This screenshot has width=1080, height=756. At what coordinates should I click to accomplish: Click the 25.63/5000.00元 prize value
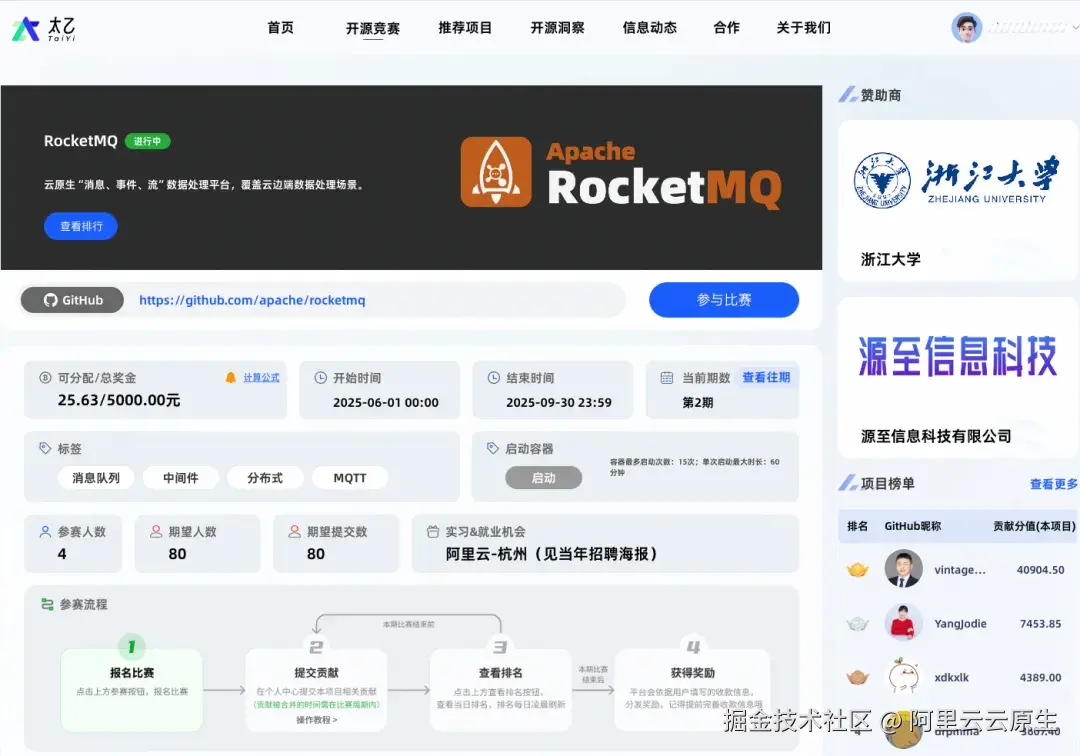(x=118, y=400)
